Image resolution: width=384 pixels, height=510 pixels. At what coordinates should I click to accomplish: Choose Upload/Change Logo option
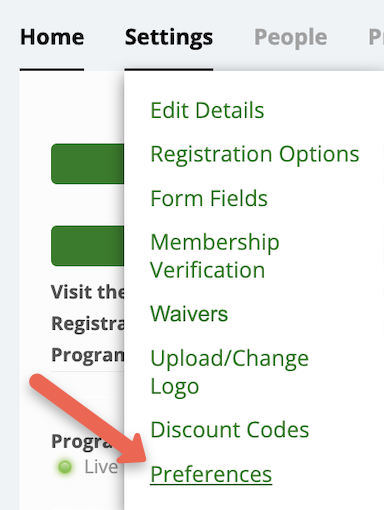click(229, 372)
